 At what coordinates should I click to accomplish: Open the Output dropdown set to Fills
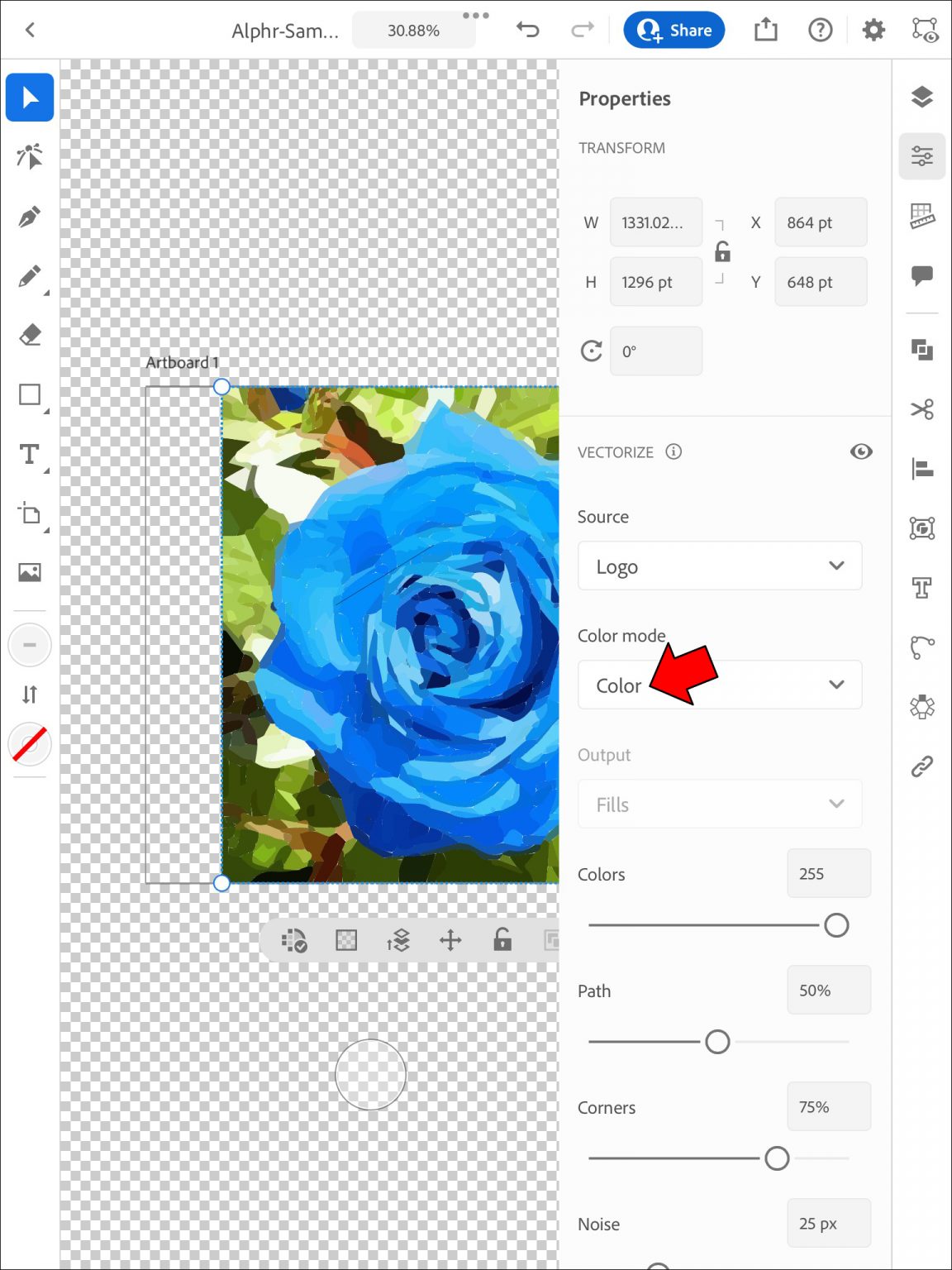(x=719, y=804)
